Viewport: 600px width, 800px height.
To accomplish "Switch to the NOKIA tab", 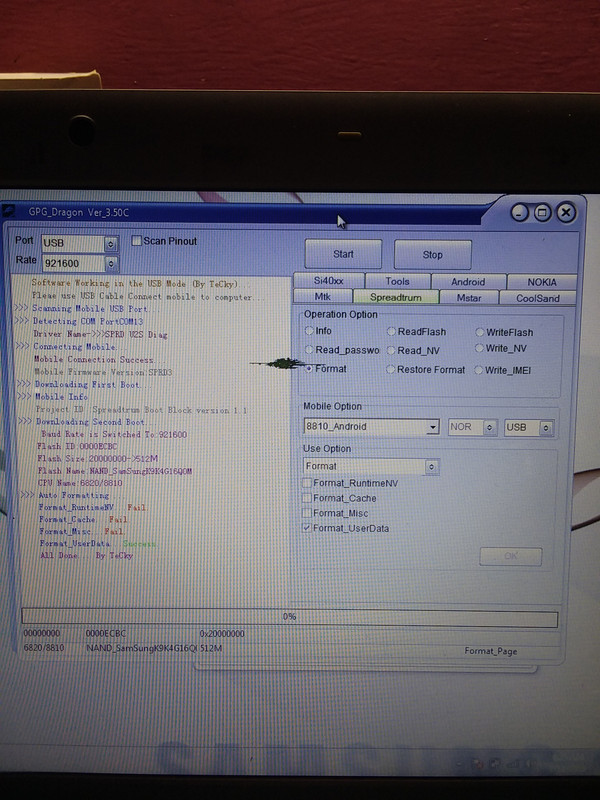I will click(x=542, y=282).
